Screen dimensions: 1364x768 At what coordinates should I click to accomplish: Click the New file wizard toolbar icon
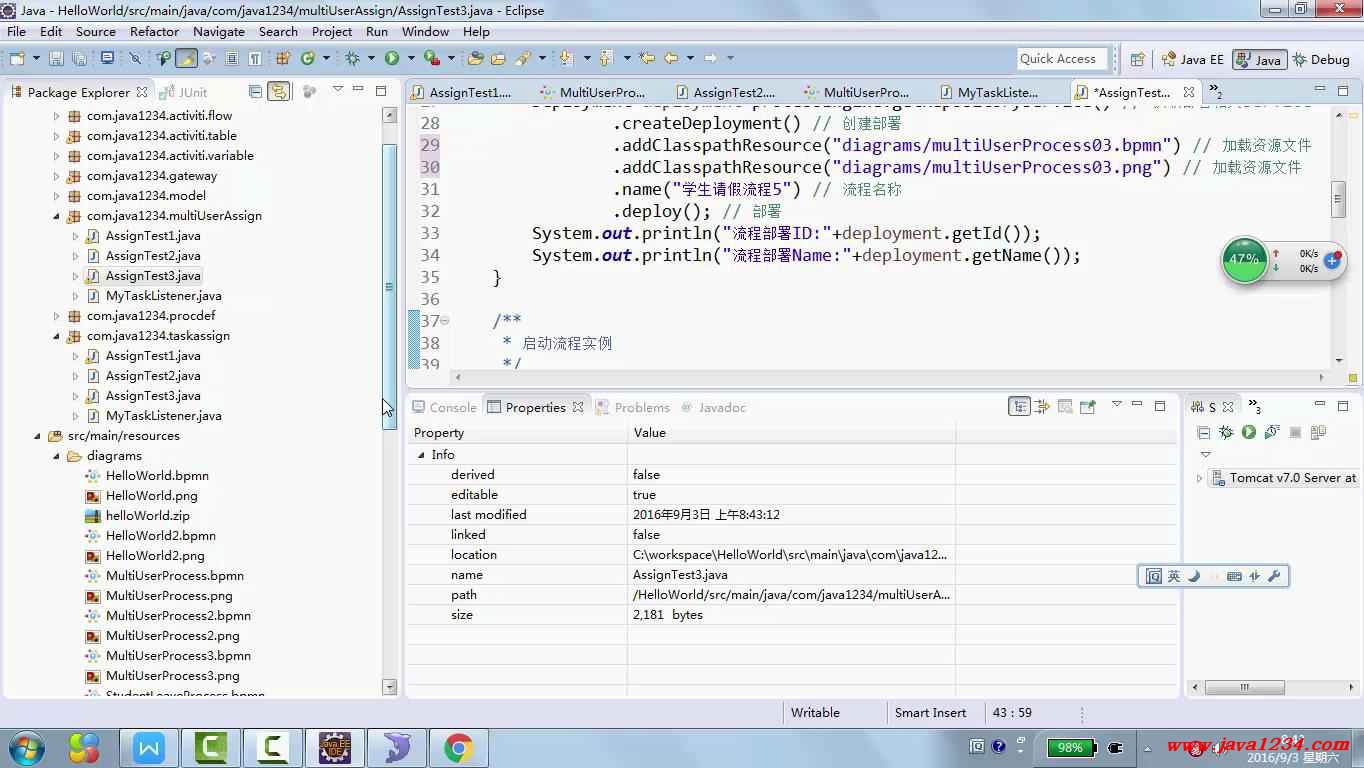tap(17, 59)
